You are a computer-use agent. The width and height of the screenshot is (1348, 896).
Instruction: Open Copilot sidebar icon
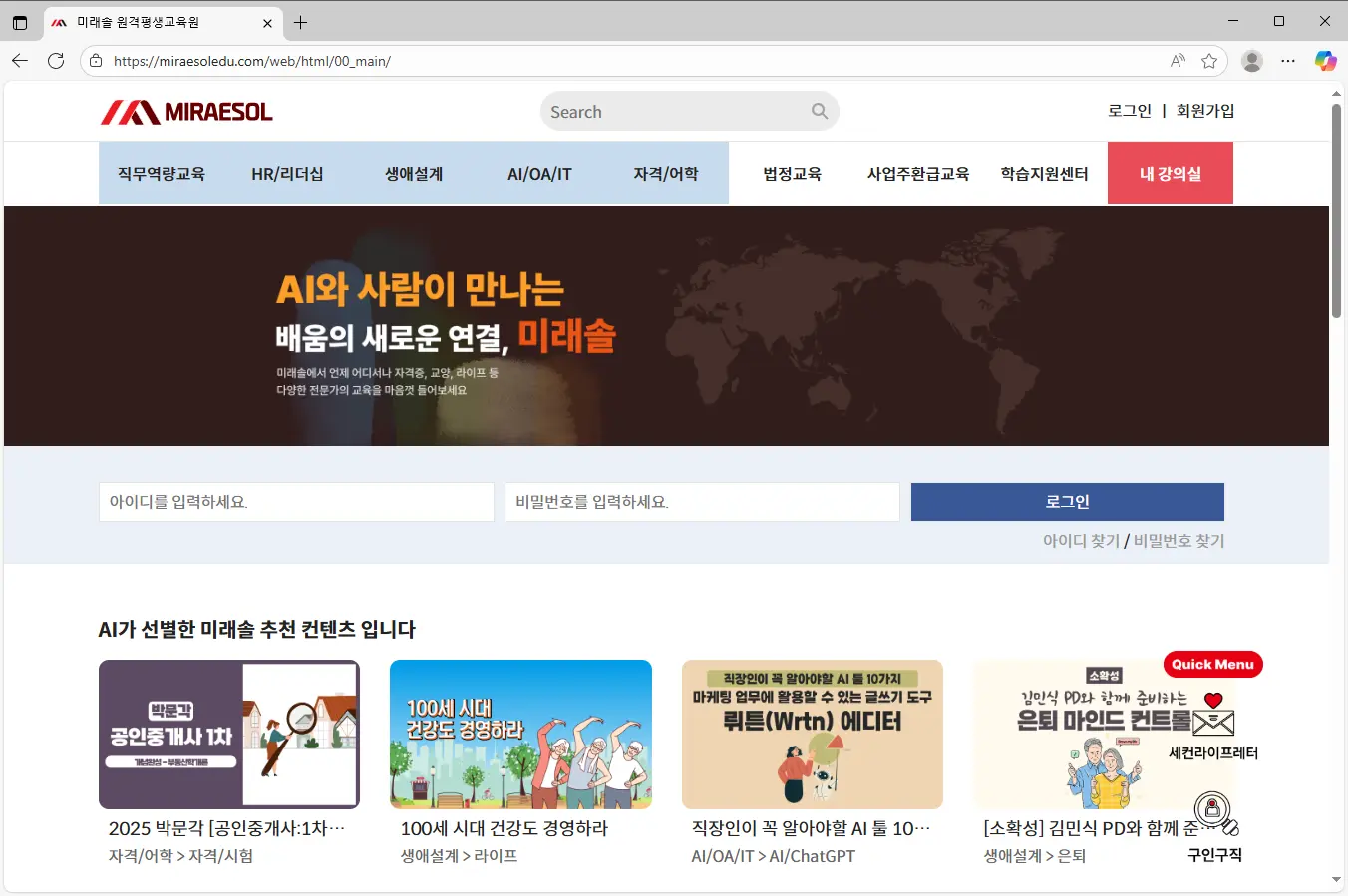click(x=1325, y=61)
